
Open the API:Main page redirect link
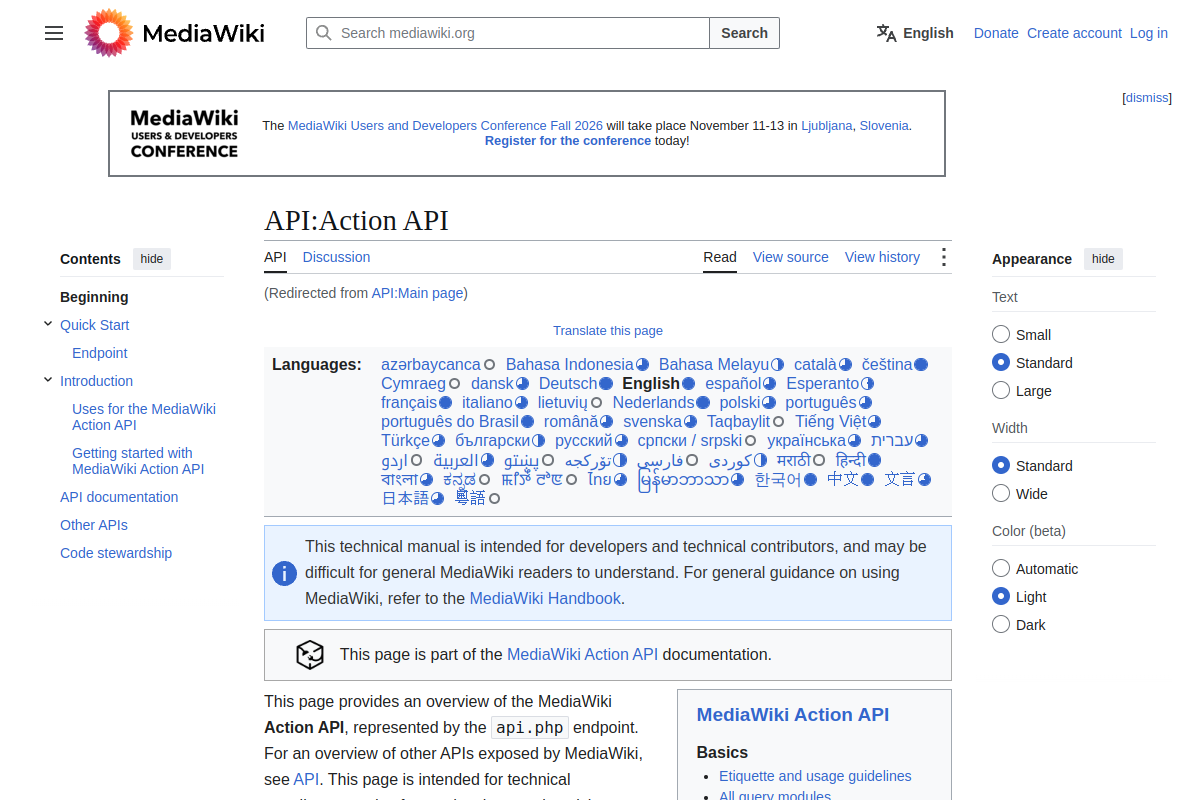[x=417, y=293]
